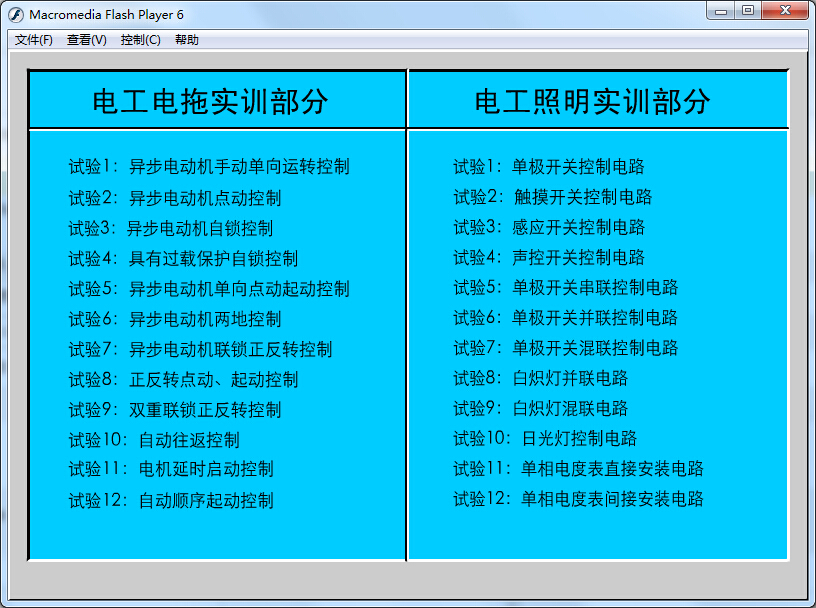Open 试验7: 异步电动机联锁正反转控制
Screen dimensions: 816x608
[x=200, y=349]
